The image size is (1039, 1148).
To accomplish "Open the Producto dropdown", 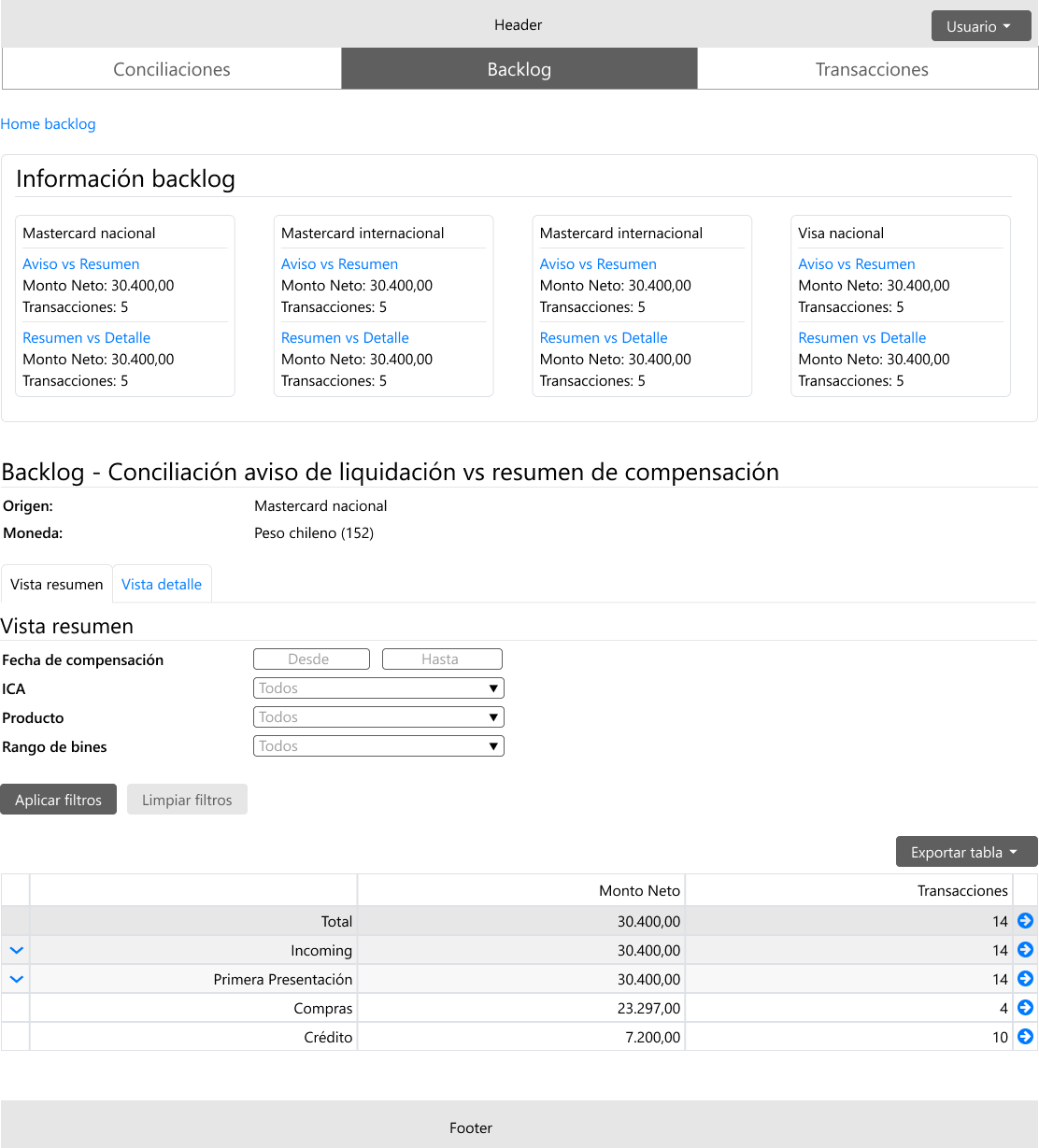I will [378, 717].
